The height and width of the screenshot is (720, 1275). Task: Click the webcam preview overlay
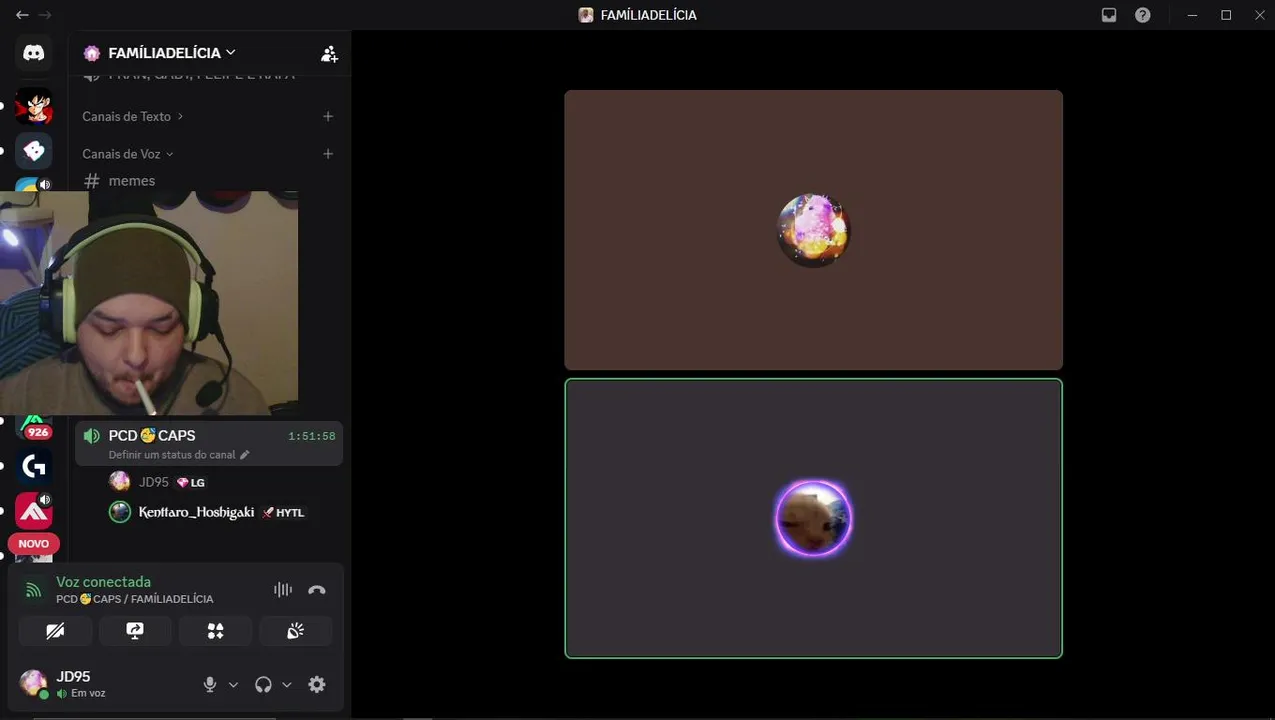tap(149, 303)
